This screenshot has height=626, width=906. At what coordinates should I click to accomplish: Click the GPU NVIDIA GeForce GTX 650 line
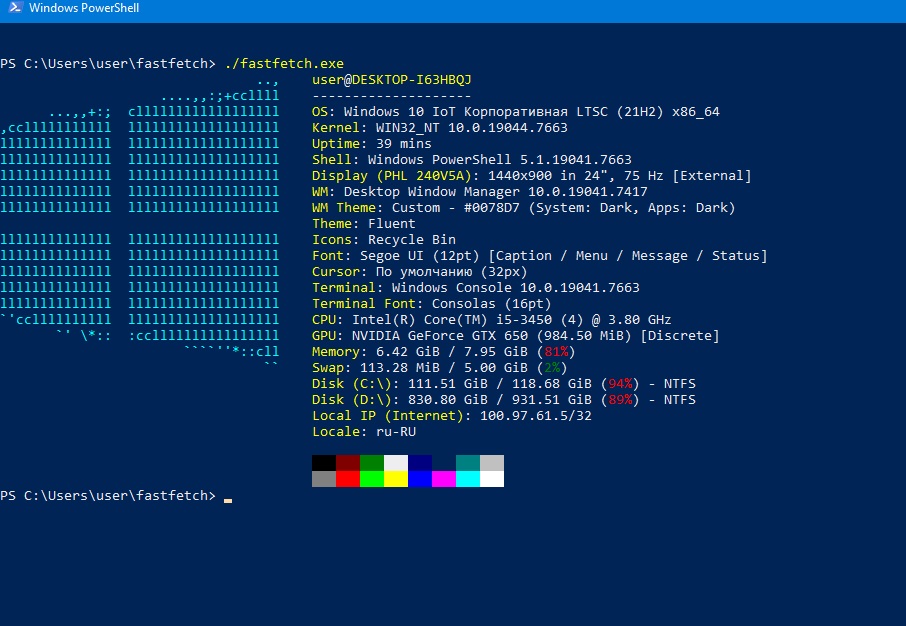515,335
